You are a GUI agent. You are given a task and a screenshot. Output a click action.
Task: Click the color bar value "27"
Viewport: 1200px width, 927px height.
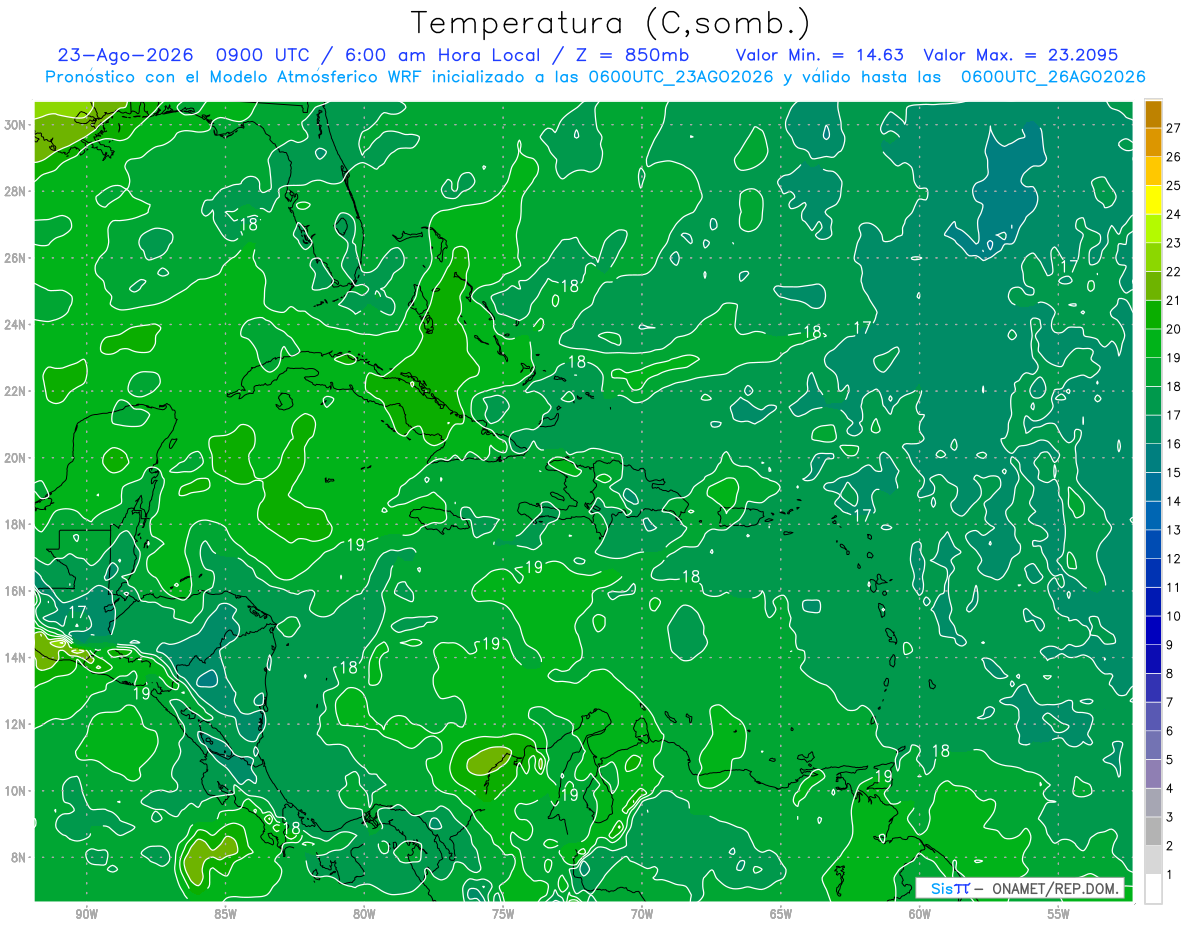click(1173, 128)
